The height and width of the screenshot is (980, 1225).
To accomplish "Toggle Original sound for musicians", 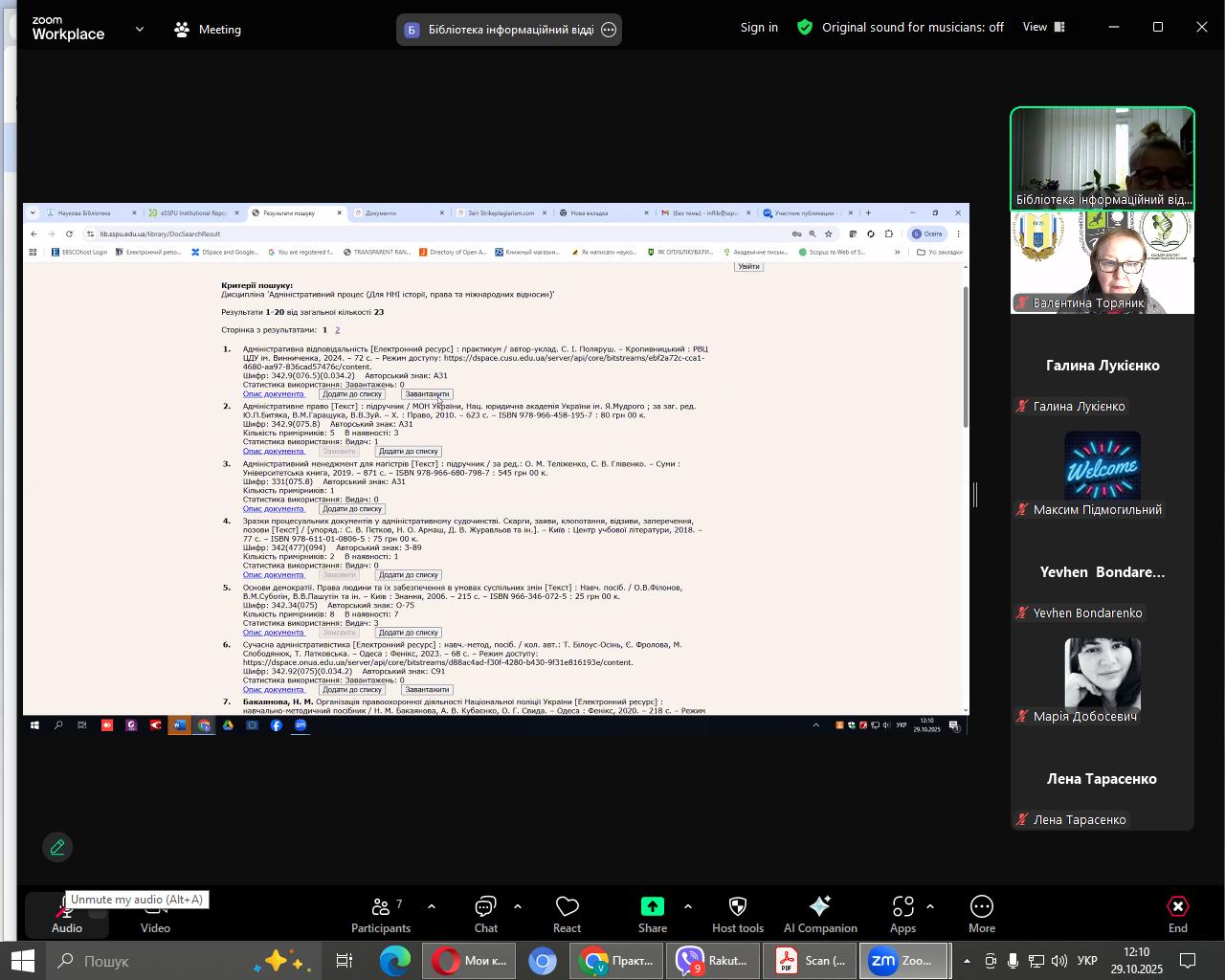I will (901, 28).
